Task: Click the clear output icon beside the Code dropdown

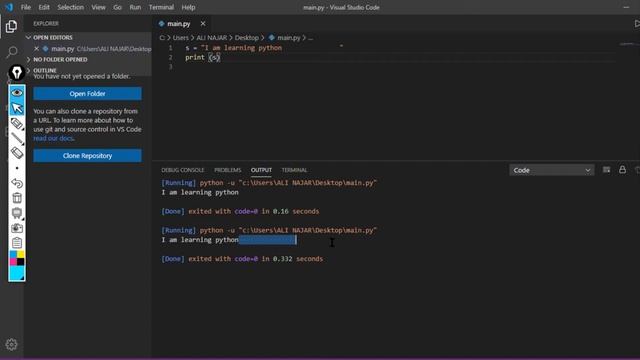Action: point(607,170)
